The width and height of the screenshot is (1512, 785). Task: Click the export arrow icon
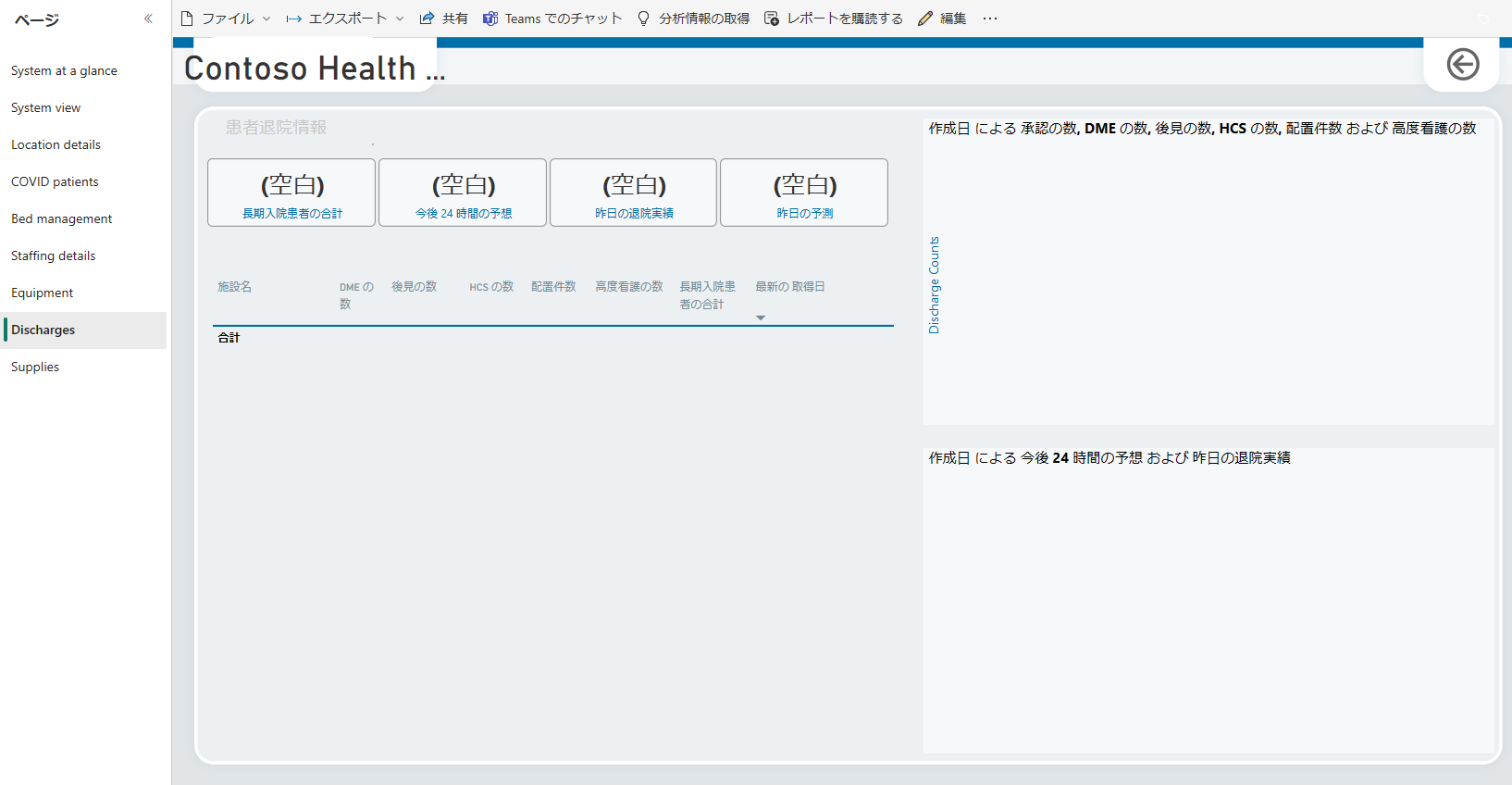[293, 19]
